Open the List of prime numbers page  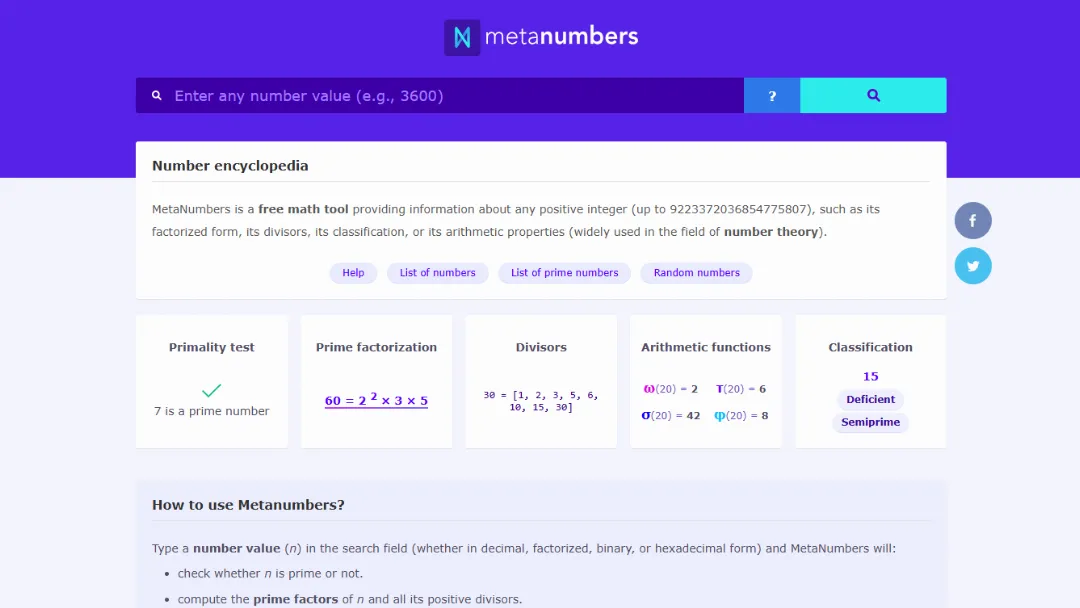[x=563, y=272]
